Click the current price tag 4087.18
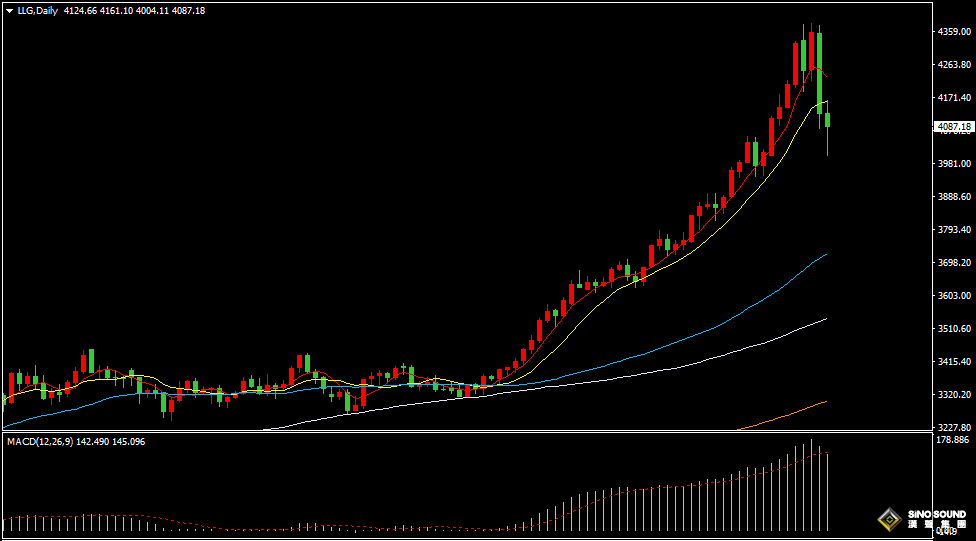The image size is (976, 541). [x=954, y=127]
